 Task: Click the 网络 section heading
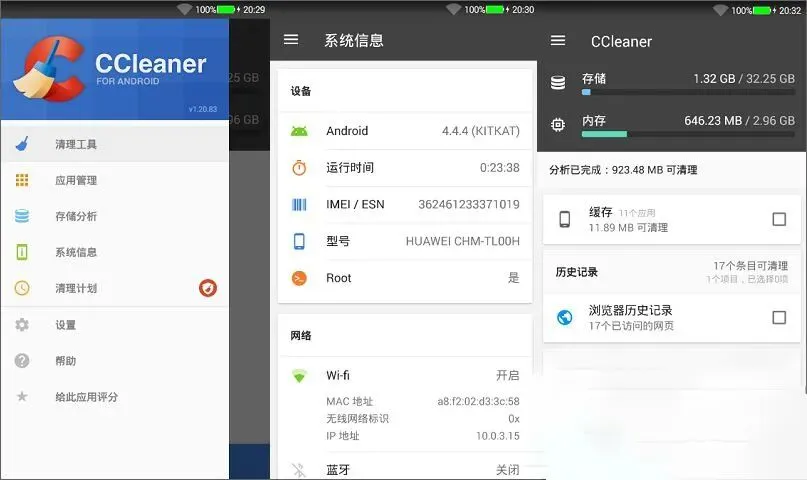tap(301, 336)
